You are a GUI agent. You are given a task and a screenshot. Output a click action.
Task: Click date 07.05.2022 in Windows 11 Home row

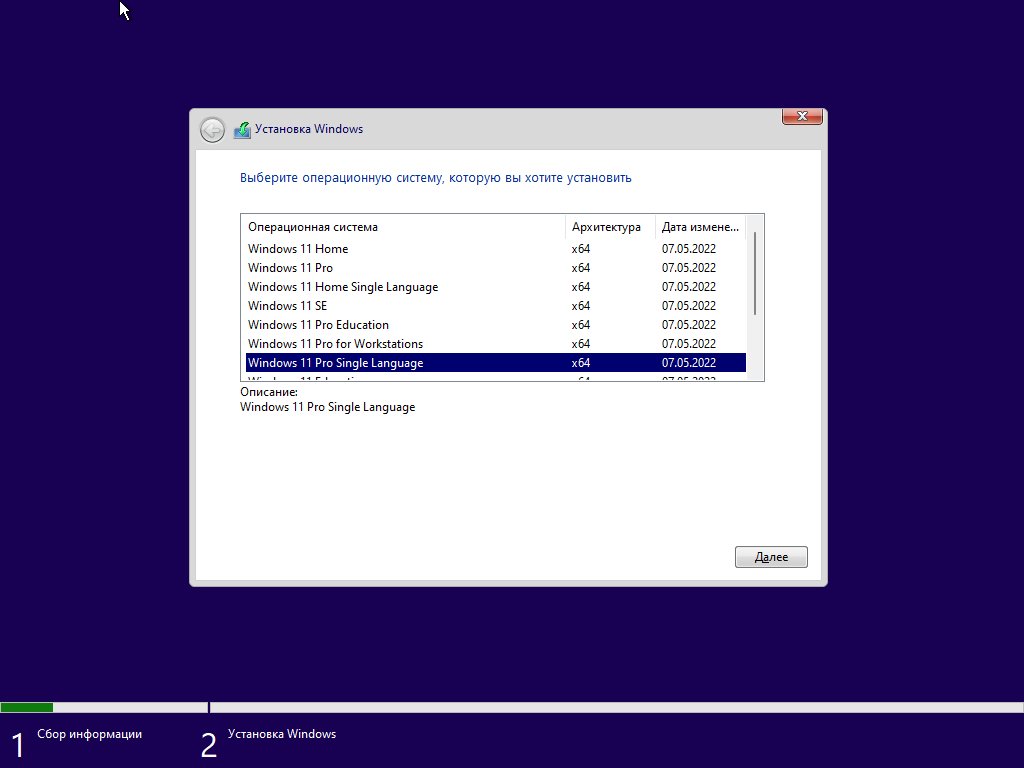coord(688,249)
